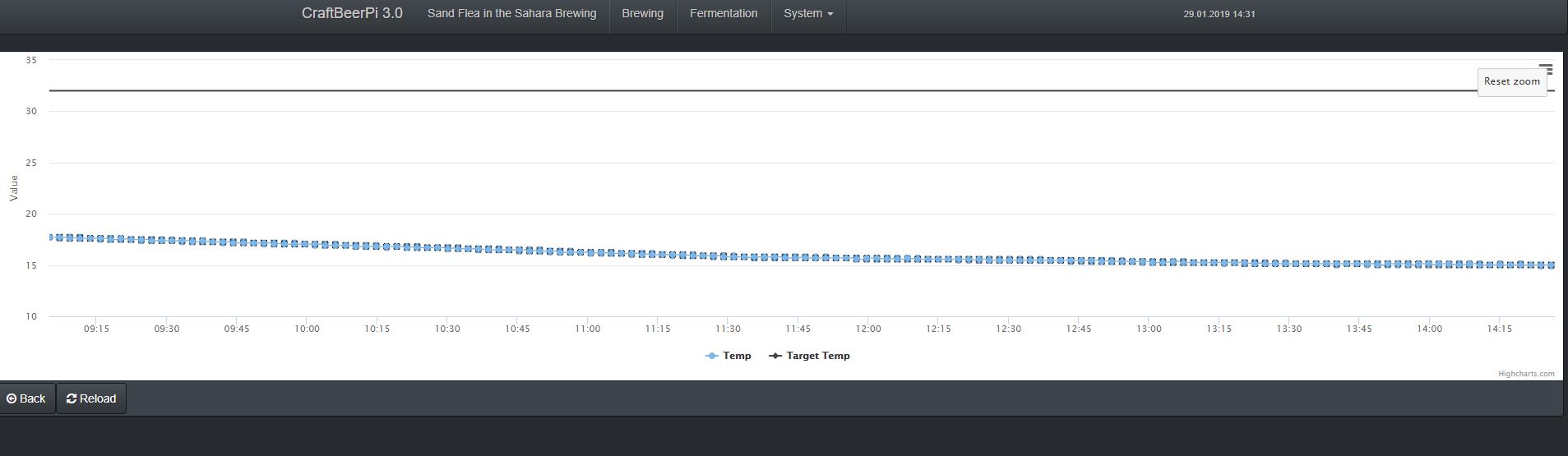The height and width of the screenshot is (456, 1568).
Task: Click the 10:30 x-axis label
Action: pyautogui.click(x=447, y=329)
